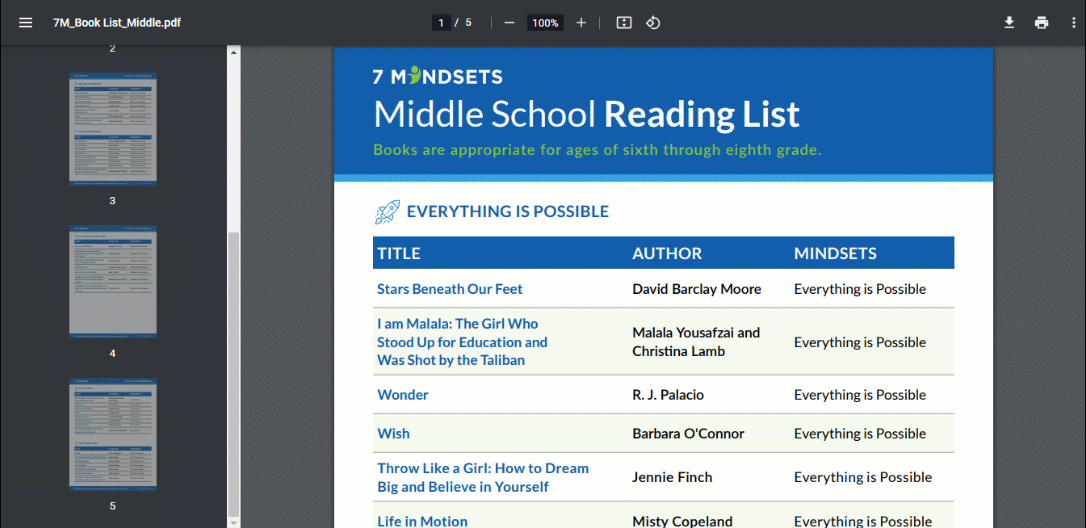Screen dimensions: 1086x528
Task: Edit the current page number field
Action: click(441, 23)
